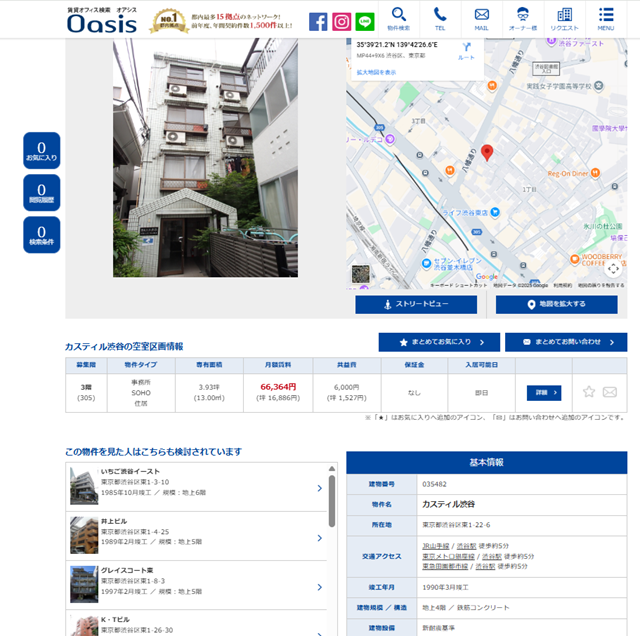
Task: Click the recommended listings scrollbar
Action: click(332, 500)
